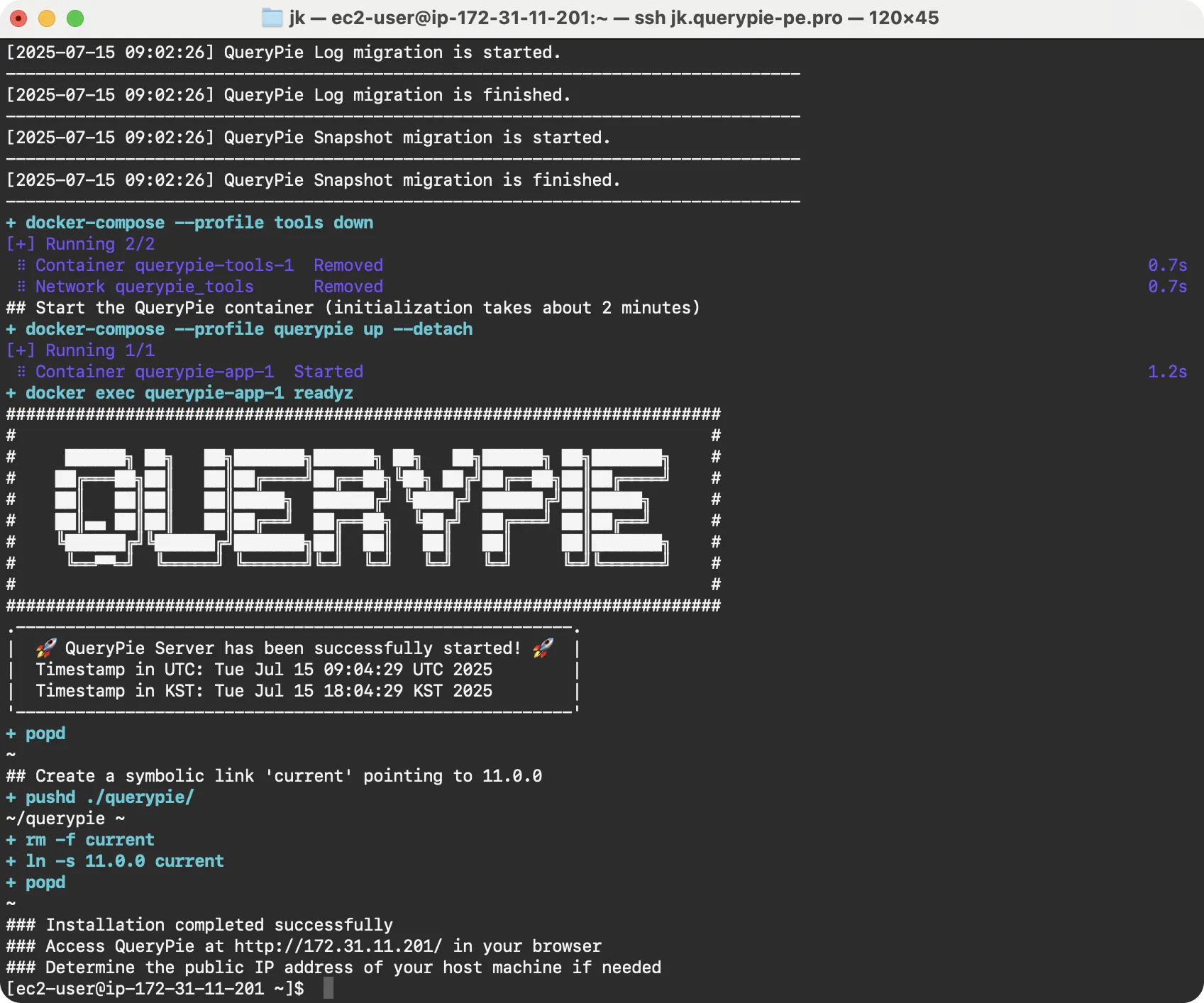Viewport: 1204px width, 1003px height.
Task: Maximize the window with the green button
Action: point(75,18)
